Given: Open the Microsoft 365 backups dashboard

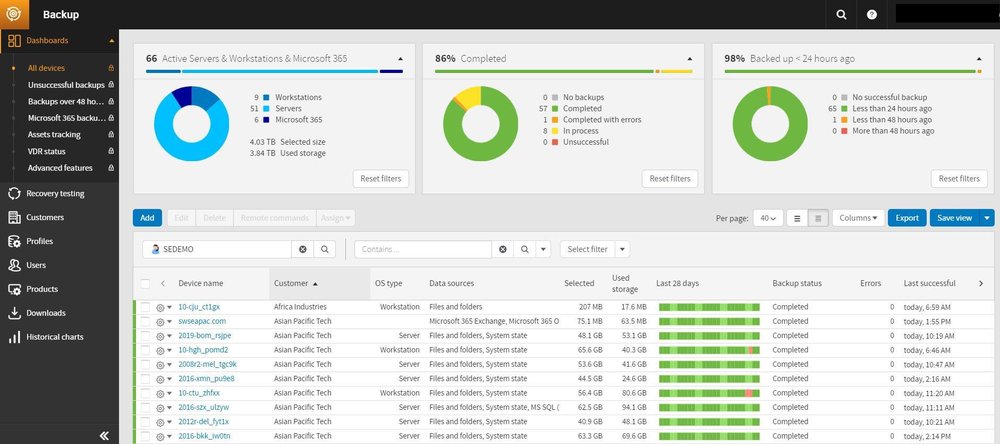Looking at the screenshot, I should click(66, 118).
